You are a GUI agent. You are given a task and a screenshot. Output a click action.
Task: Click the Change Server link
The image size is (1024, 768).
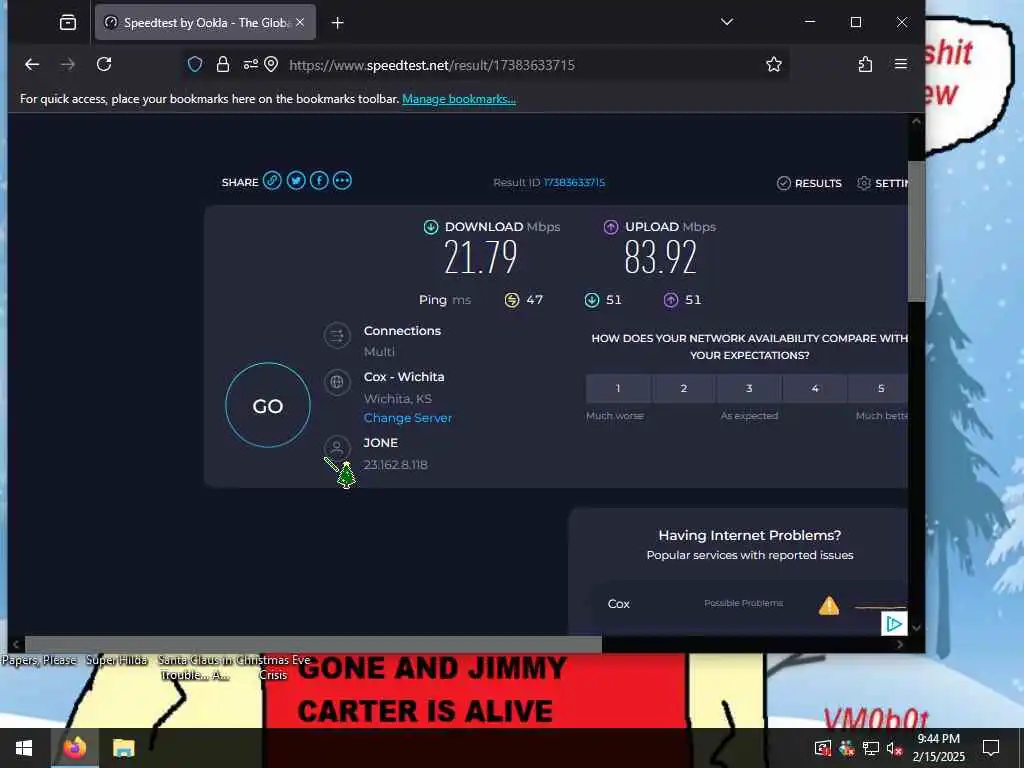tap(408, 418)
